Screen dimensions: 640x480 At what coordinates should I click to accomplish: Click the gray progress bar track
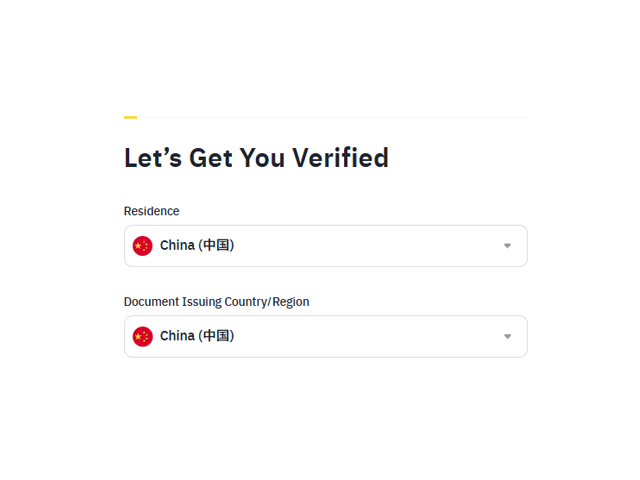tap(330, 117)
